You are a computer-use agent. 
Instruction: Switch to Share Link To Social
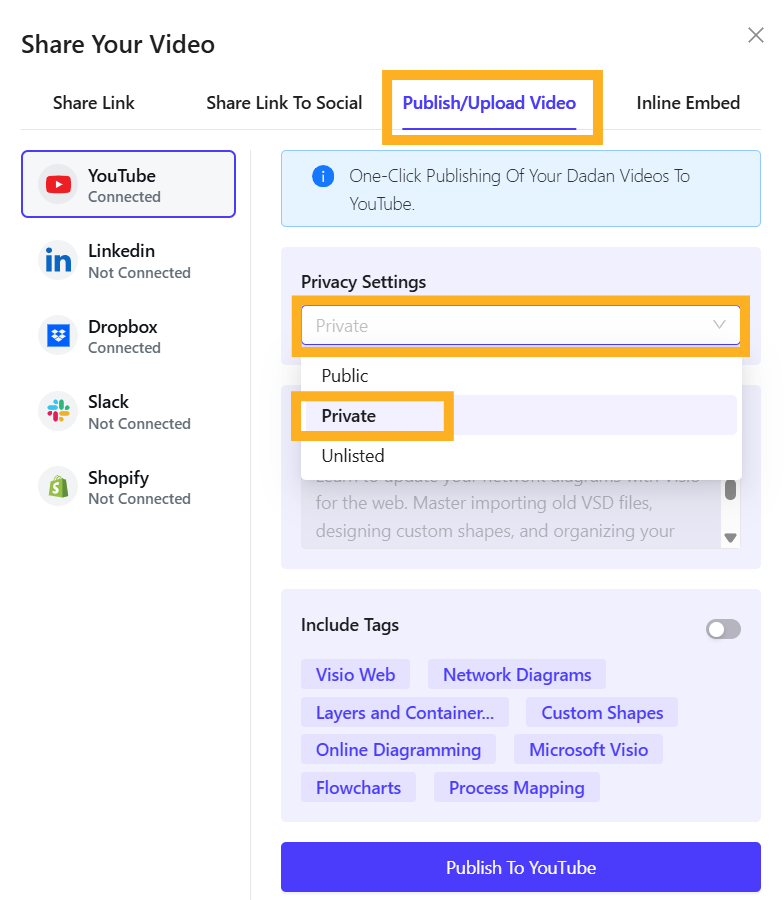[284, 103]
